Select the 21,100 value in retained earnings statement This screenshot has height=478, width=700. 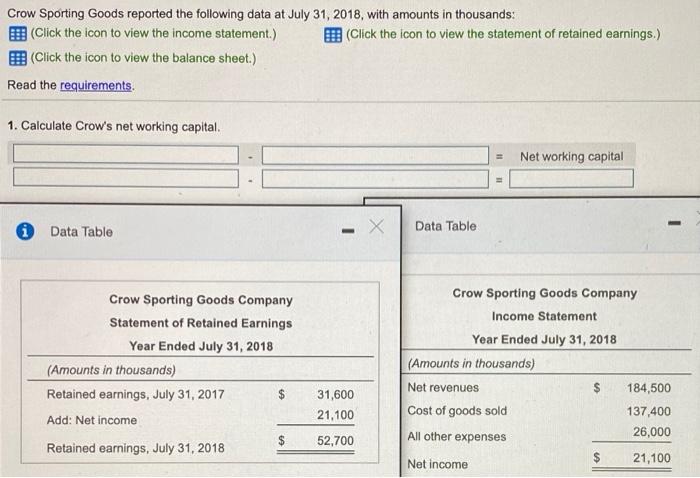coord(335,415)
